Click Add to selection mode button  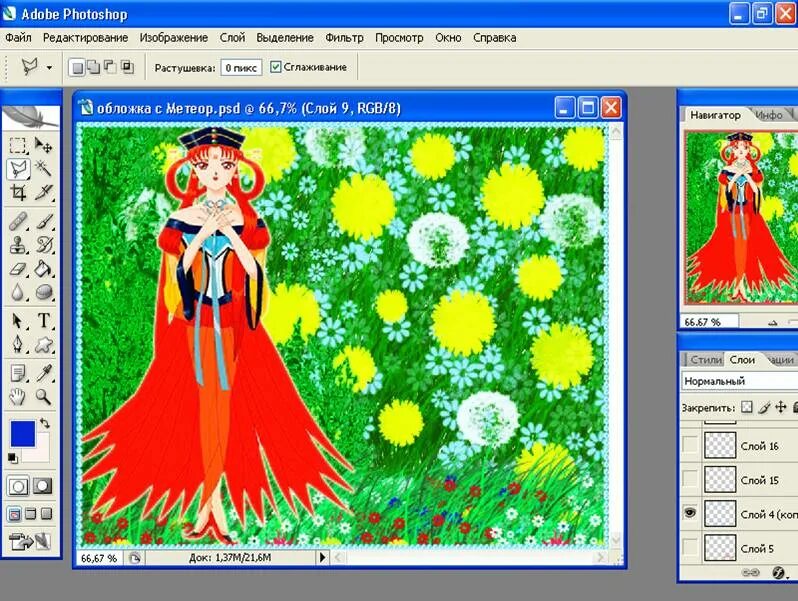pyautogui.click(x=94, y=67)
